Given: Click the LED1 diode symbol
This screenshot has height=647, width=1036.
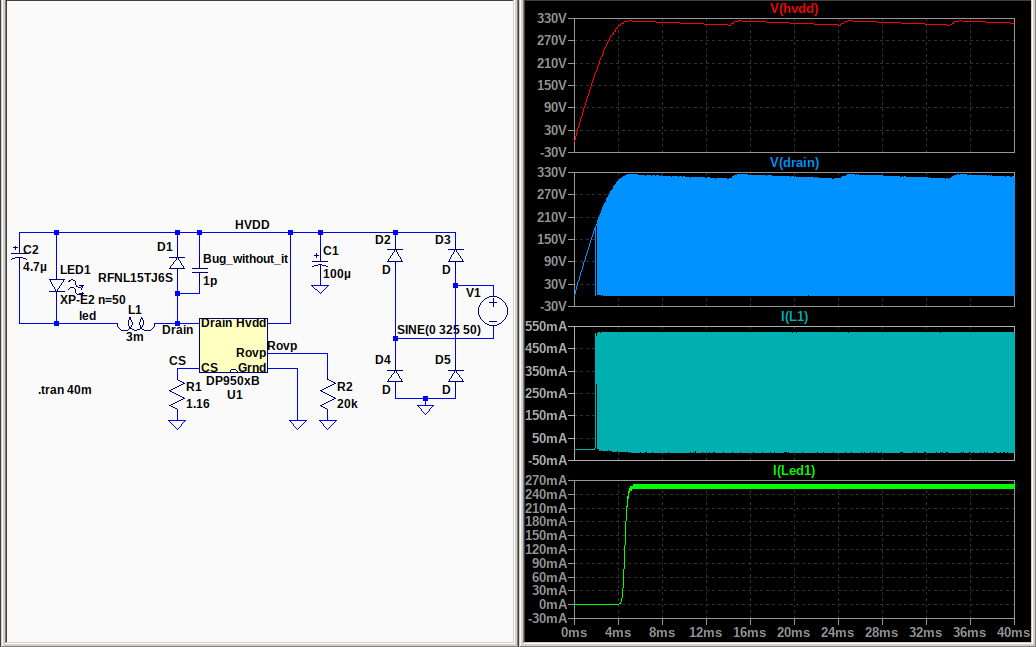Looking at the screenshot, I should click(x=59, y=286).
